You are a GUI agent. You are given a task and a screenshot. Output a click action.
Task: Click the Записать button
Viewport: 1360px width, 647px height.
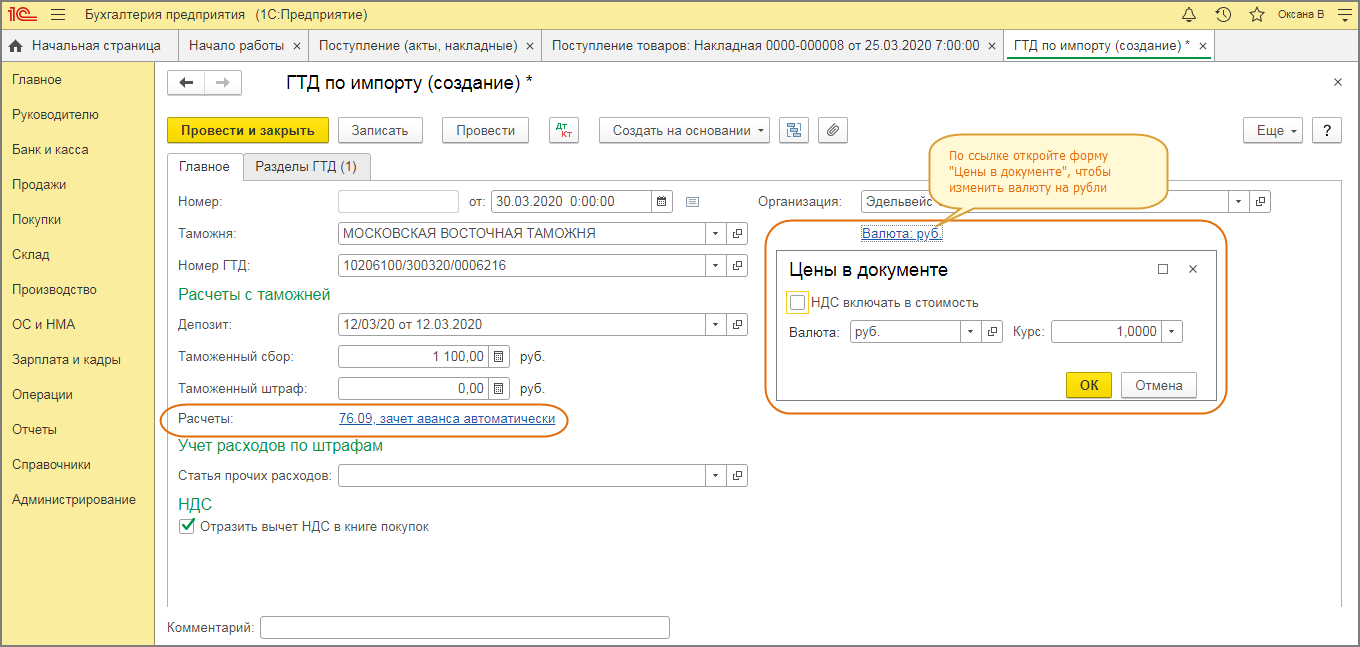[380, 130]
